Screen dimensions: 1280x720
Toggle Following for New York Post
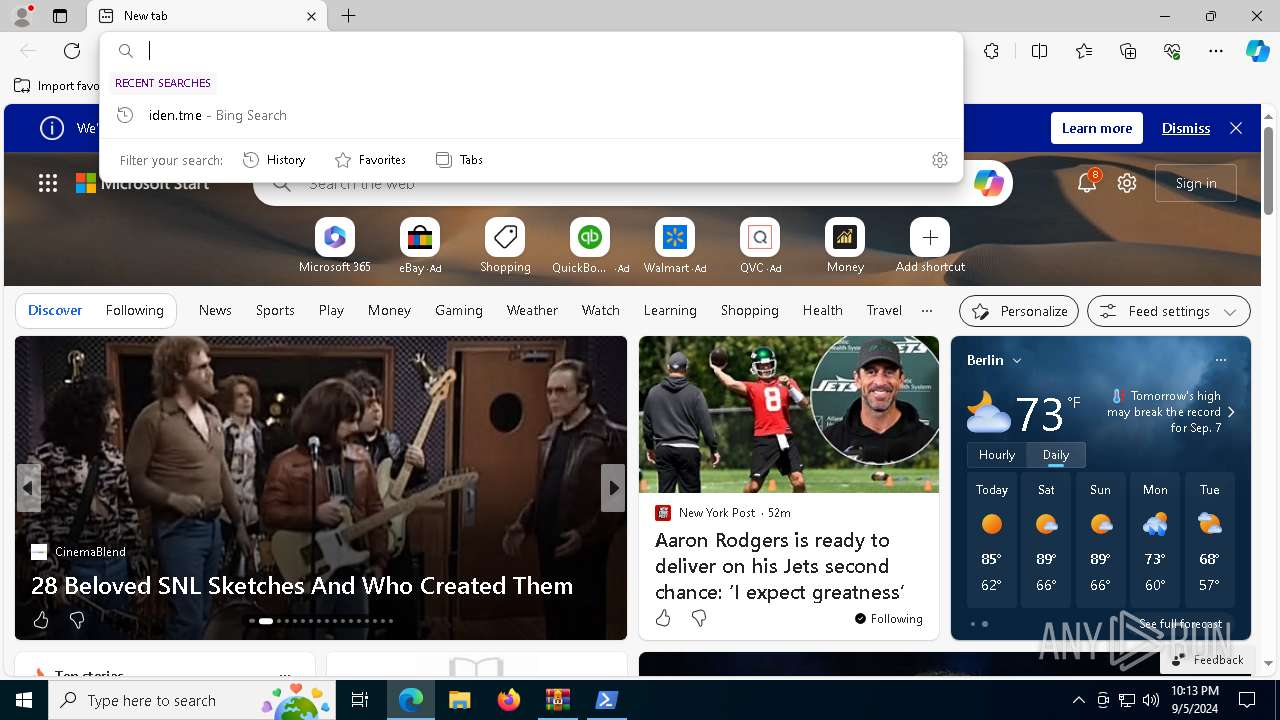tap(889, 619)
